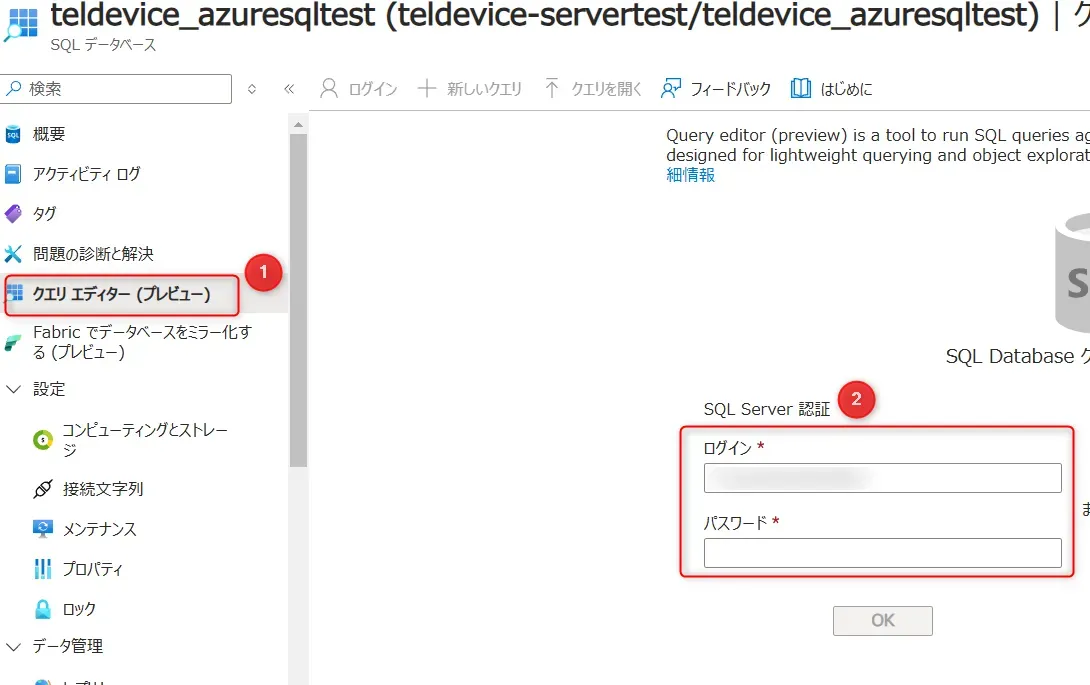Click the 概要 SQL overview icon

13,135
